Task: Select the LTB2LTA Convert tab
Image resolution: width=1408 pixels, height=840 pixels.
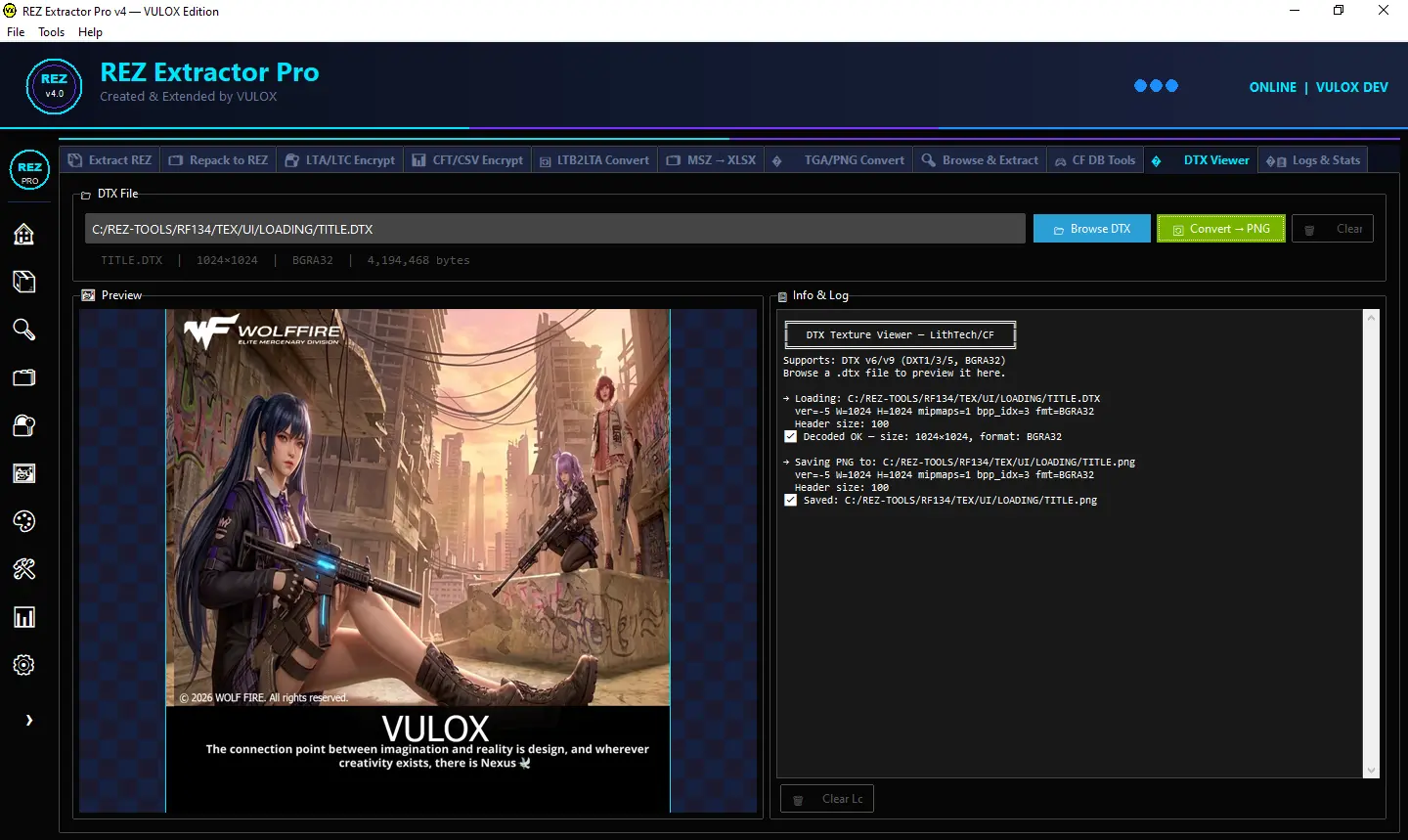Action: pyautogui.click(x=594, y=160)
